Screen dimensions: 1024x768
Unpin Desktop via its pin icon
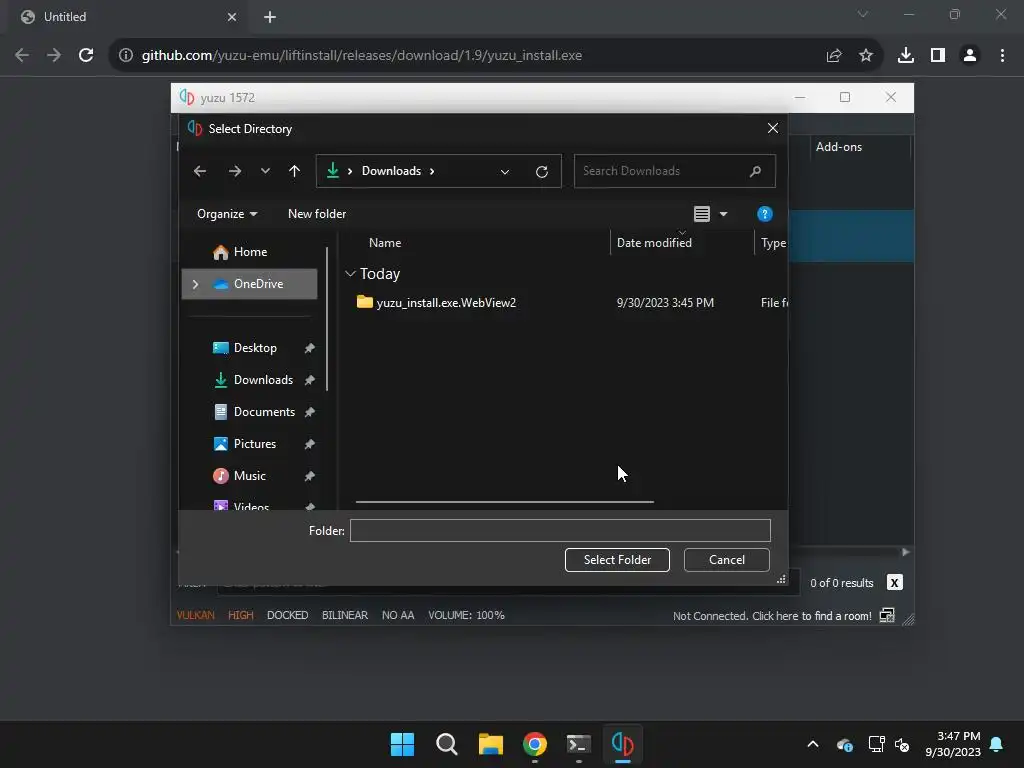(310, 348)
